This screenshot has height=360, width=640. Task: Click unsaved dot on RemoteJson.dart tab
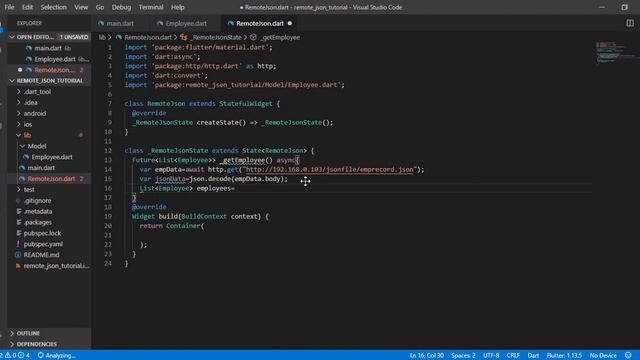[x=290, y=23]
